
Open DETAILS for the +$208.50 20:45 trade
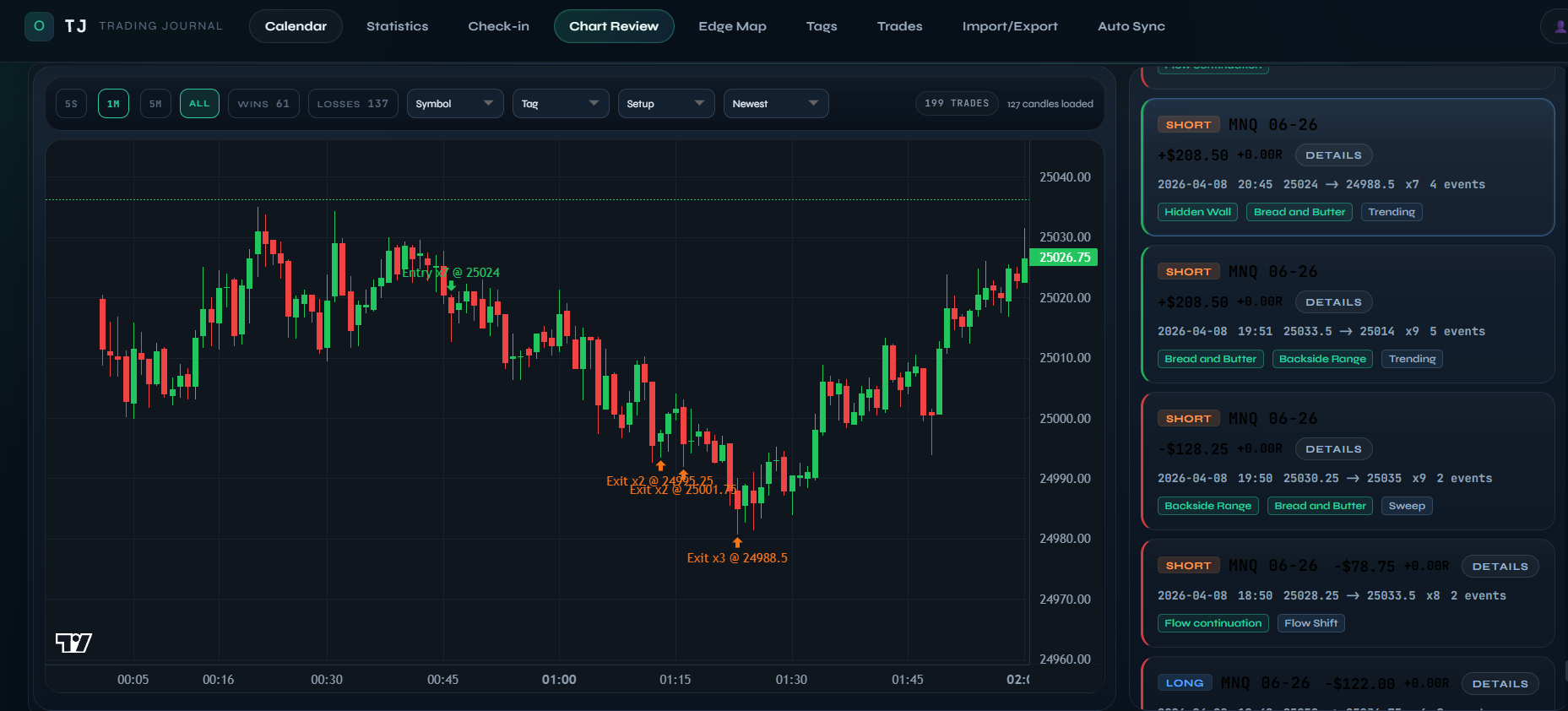[x=1333, y=155]
